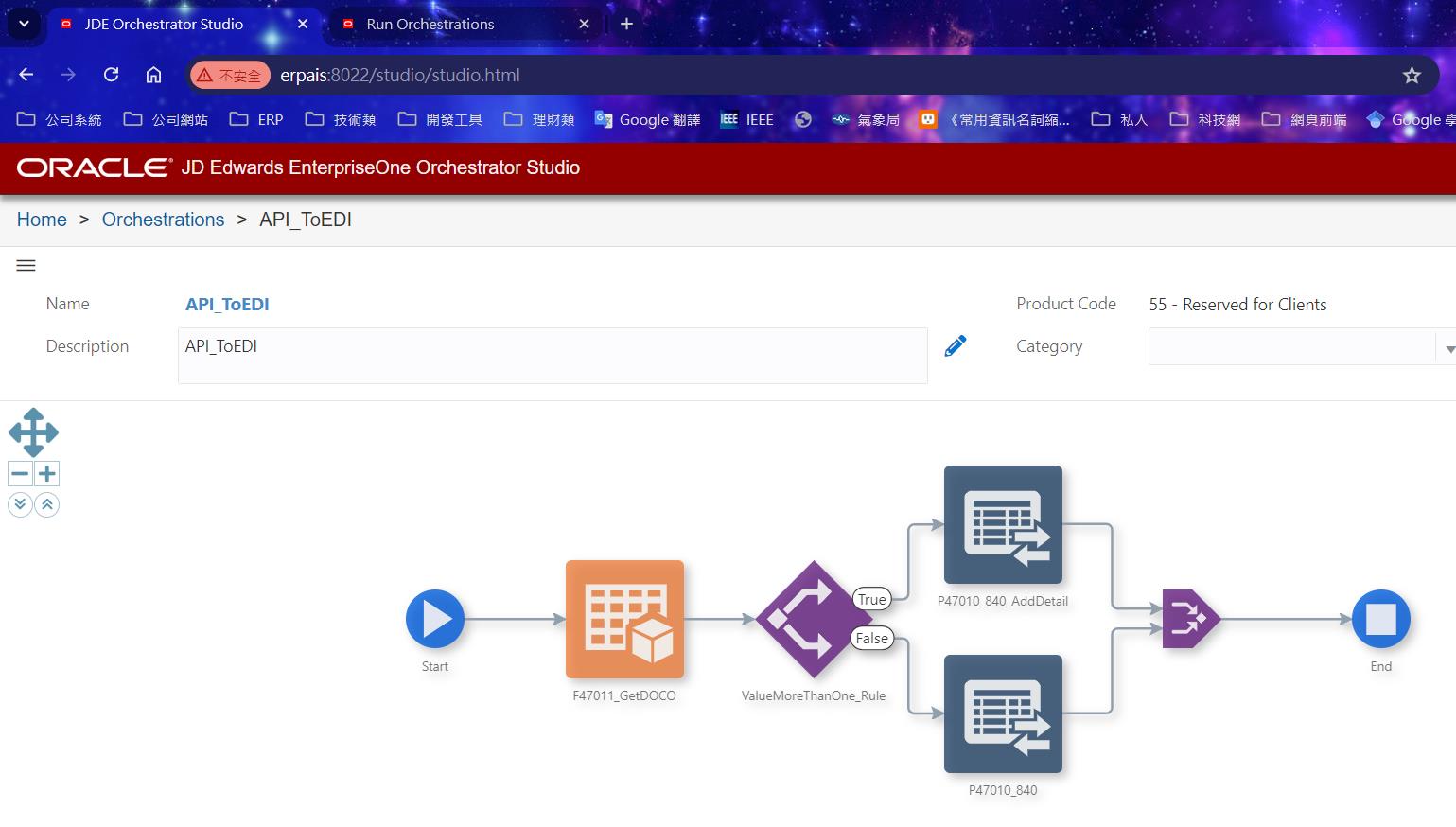
Task: Open the globe icon bookmark
Action: tap(803, 119)
